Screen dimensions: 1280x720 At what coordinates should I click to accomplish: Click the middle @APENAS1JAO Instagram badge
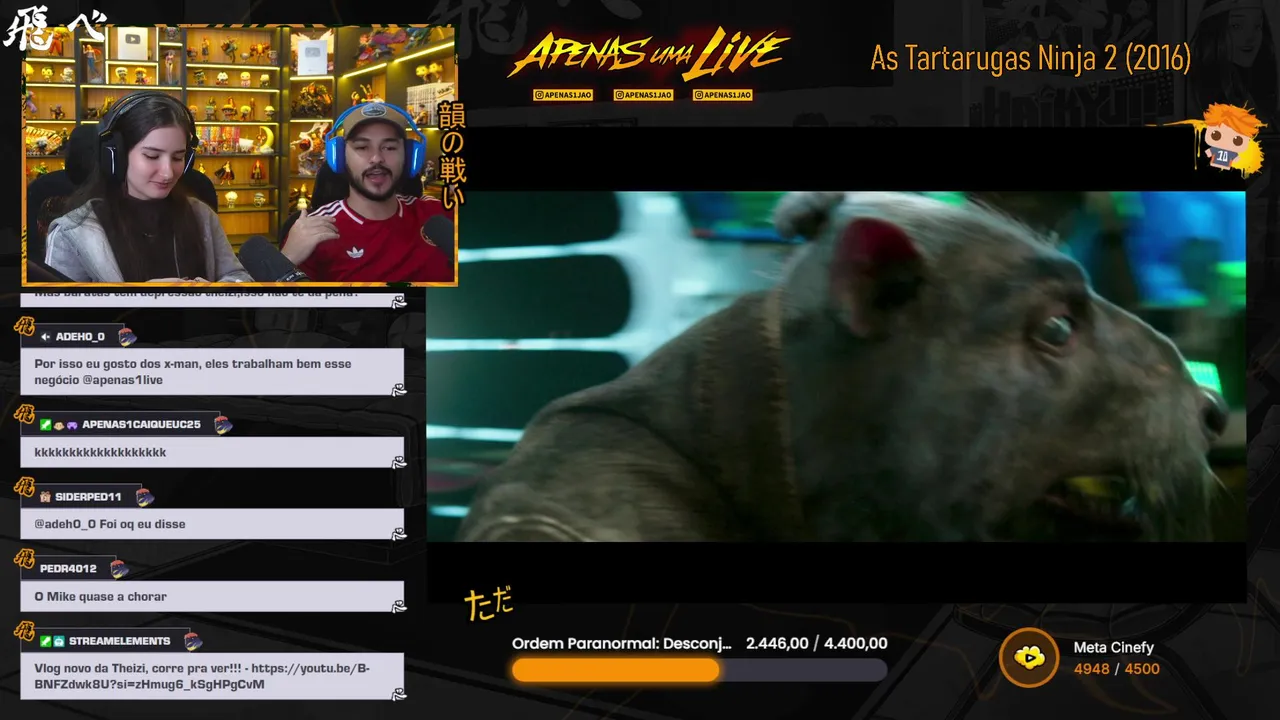point(643,95)
